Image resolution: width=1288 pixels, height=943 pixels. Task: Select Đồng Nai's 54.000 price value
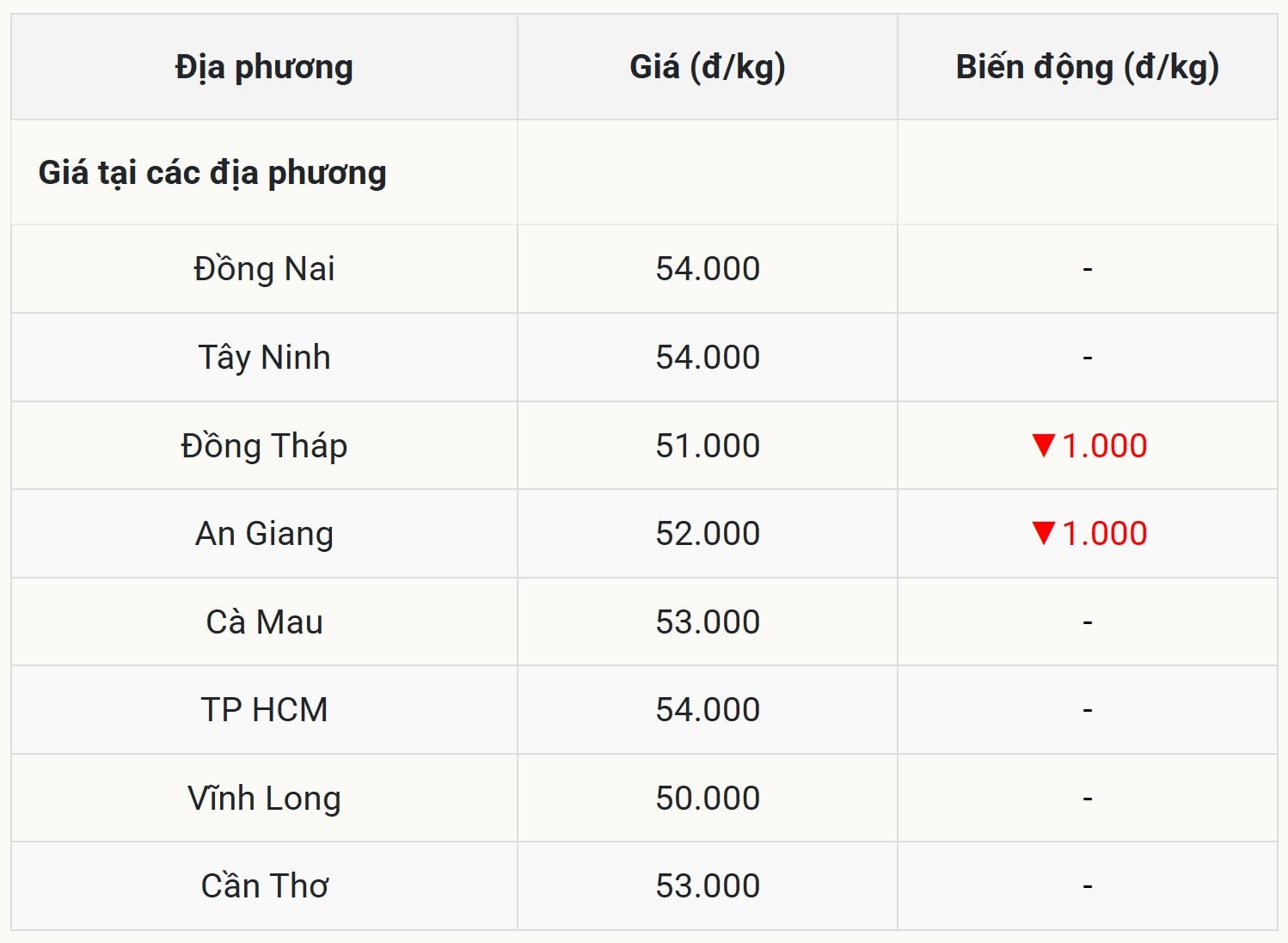[x=708, y=269]
